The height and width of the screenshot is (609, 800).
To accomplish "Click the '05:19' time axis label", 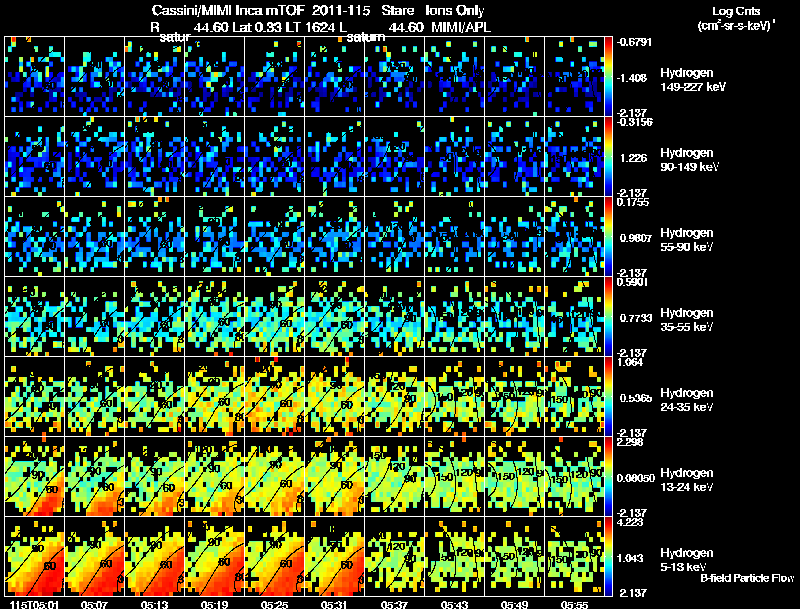I will pos(214,604).
